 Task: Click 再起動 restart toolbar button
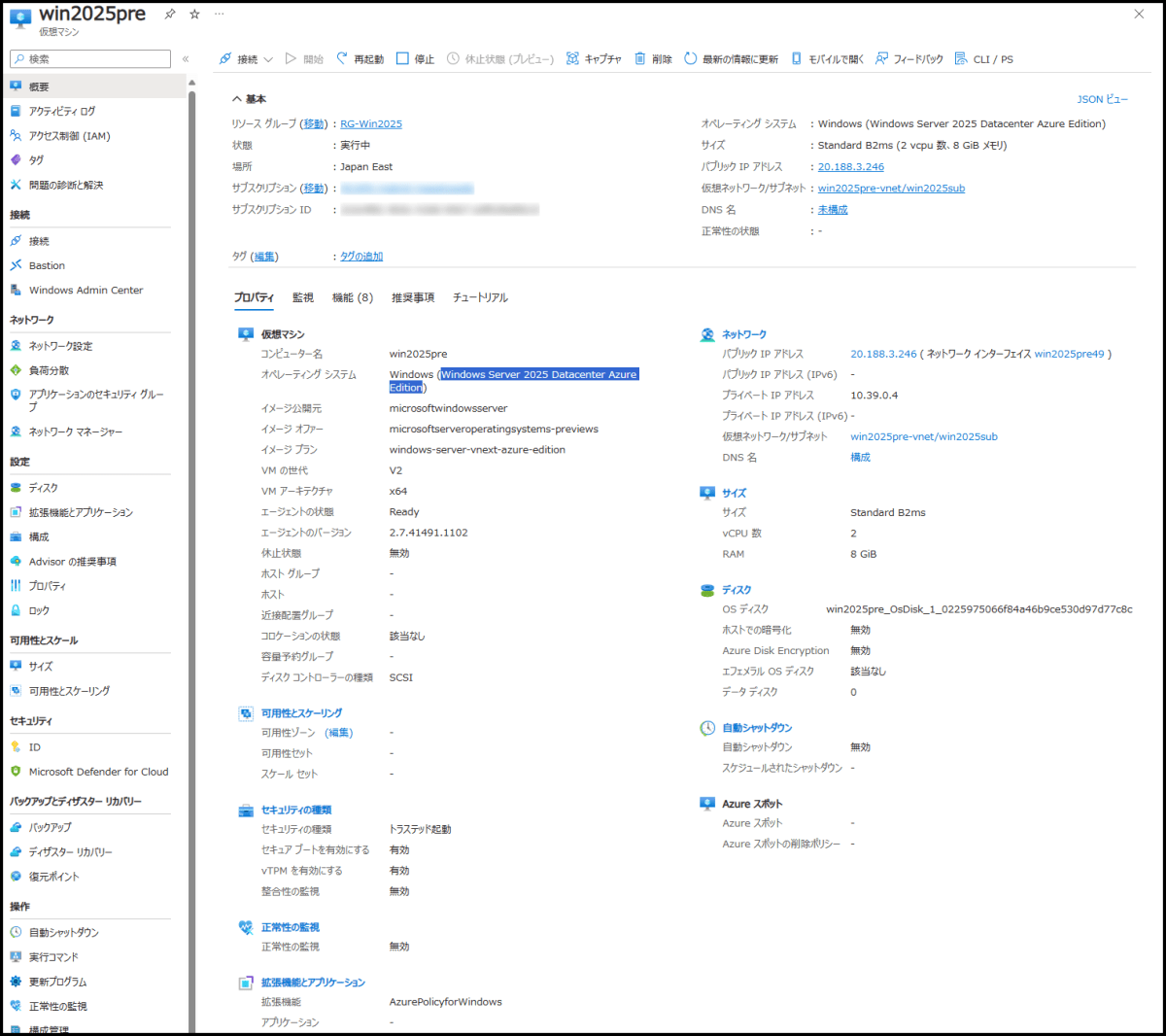tap(360, 59)
